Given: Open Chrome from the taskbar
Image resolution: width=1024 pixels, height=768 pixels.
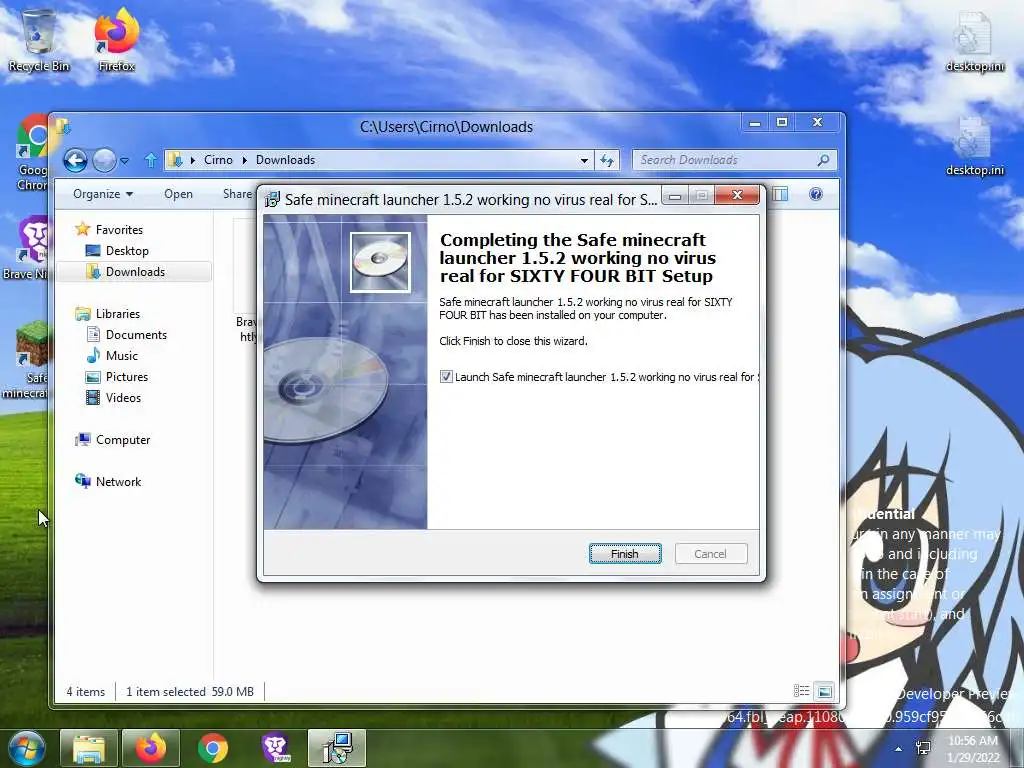Looking at the screenshot, I should (x=213, y=748).
